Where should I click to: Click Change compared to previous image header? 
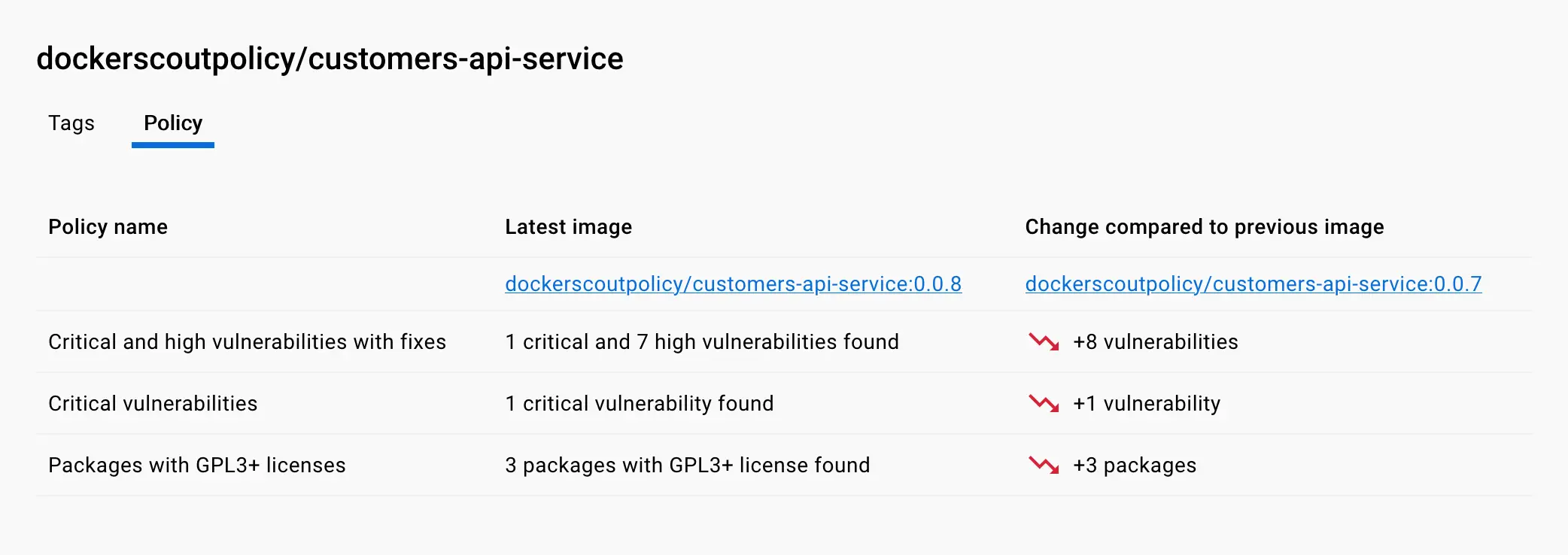pyautogui.click(x=1204, y=227)
